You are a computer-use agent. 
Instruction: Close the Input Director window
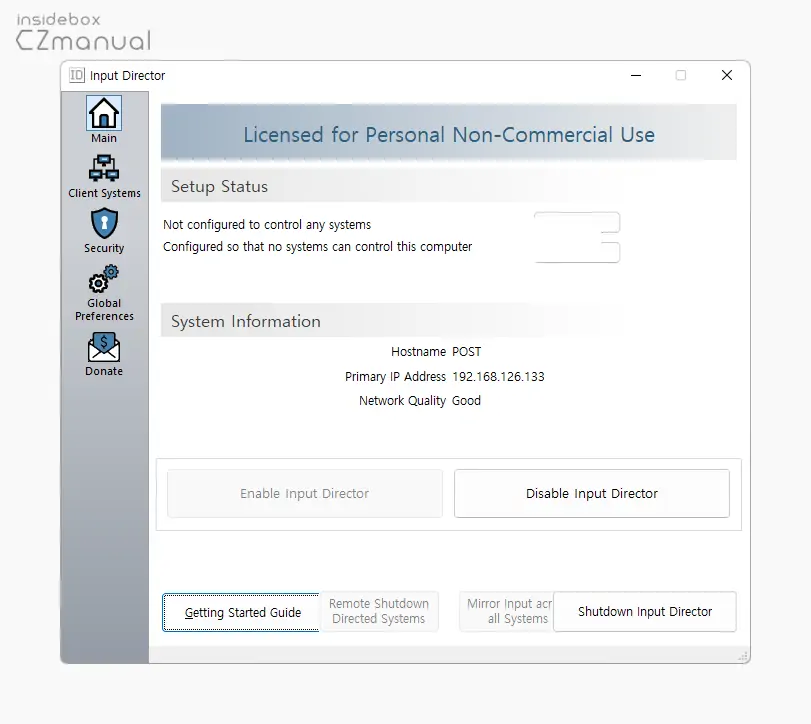click(727, 75)
